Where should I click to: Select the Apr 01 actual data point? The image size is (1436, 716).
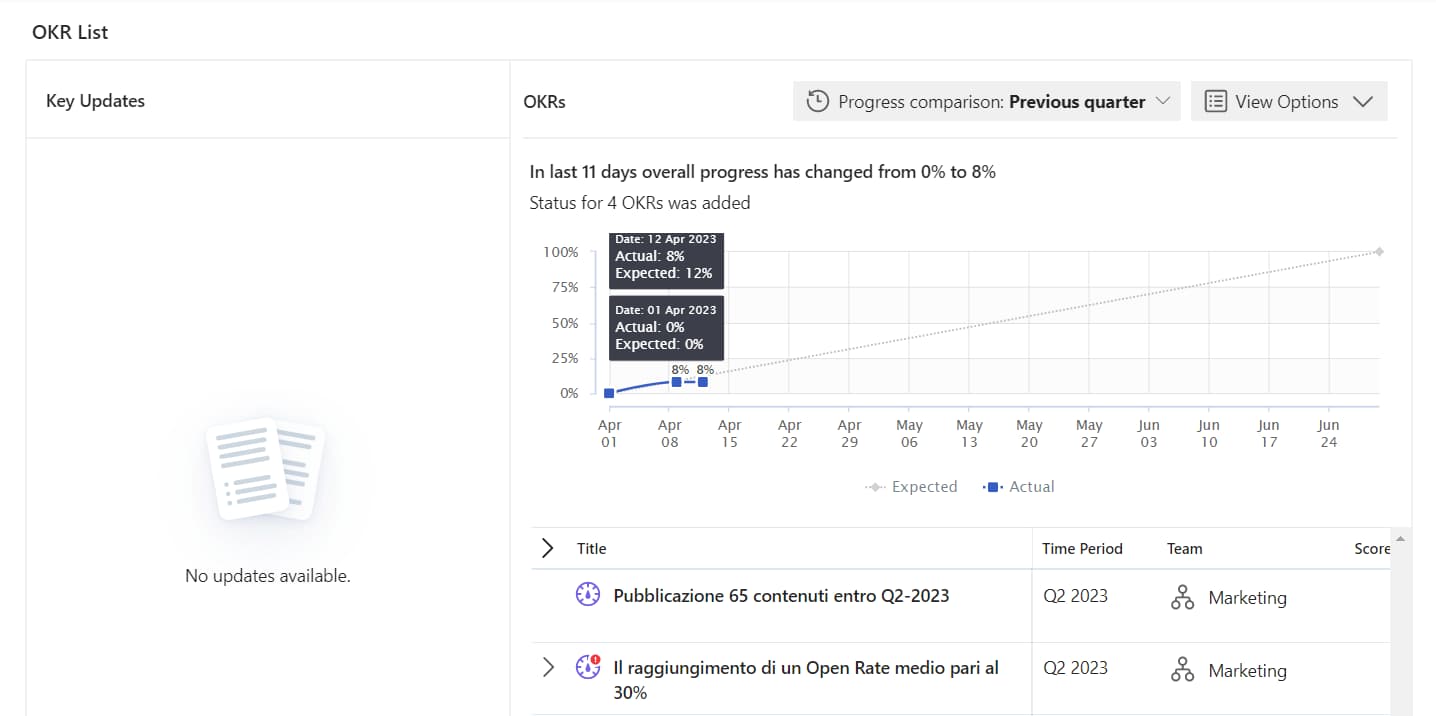(609, 393)
